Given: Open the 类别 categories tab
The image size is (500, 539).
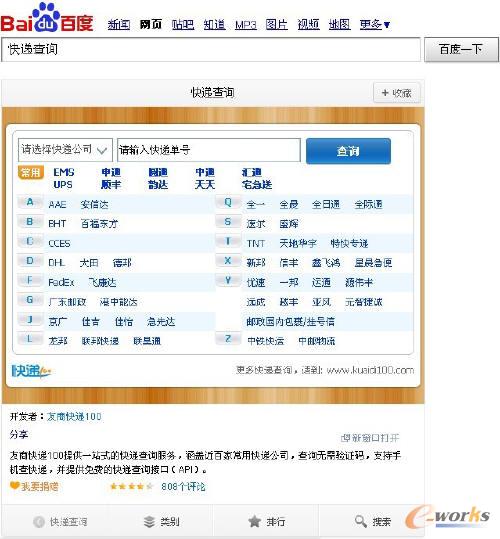Looking at the screenshot, I should click(162, 522).
